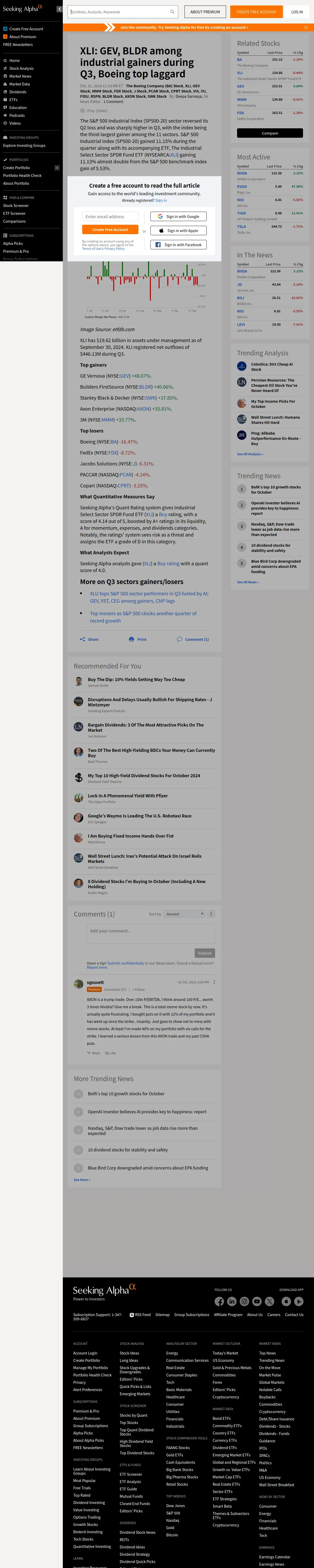Viewport: 314px width, 1568px height.
Task: Play the article audio (2min)
Action: (93, 111)
